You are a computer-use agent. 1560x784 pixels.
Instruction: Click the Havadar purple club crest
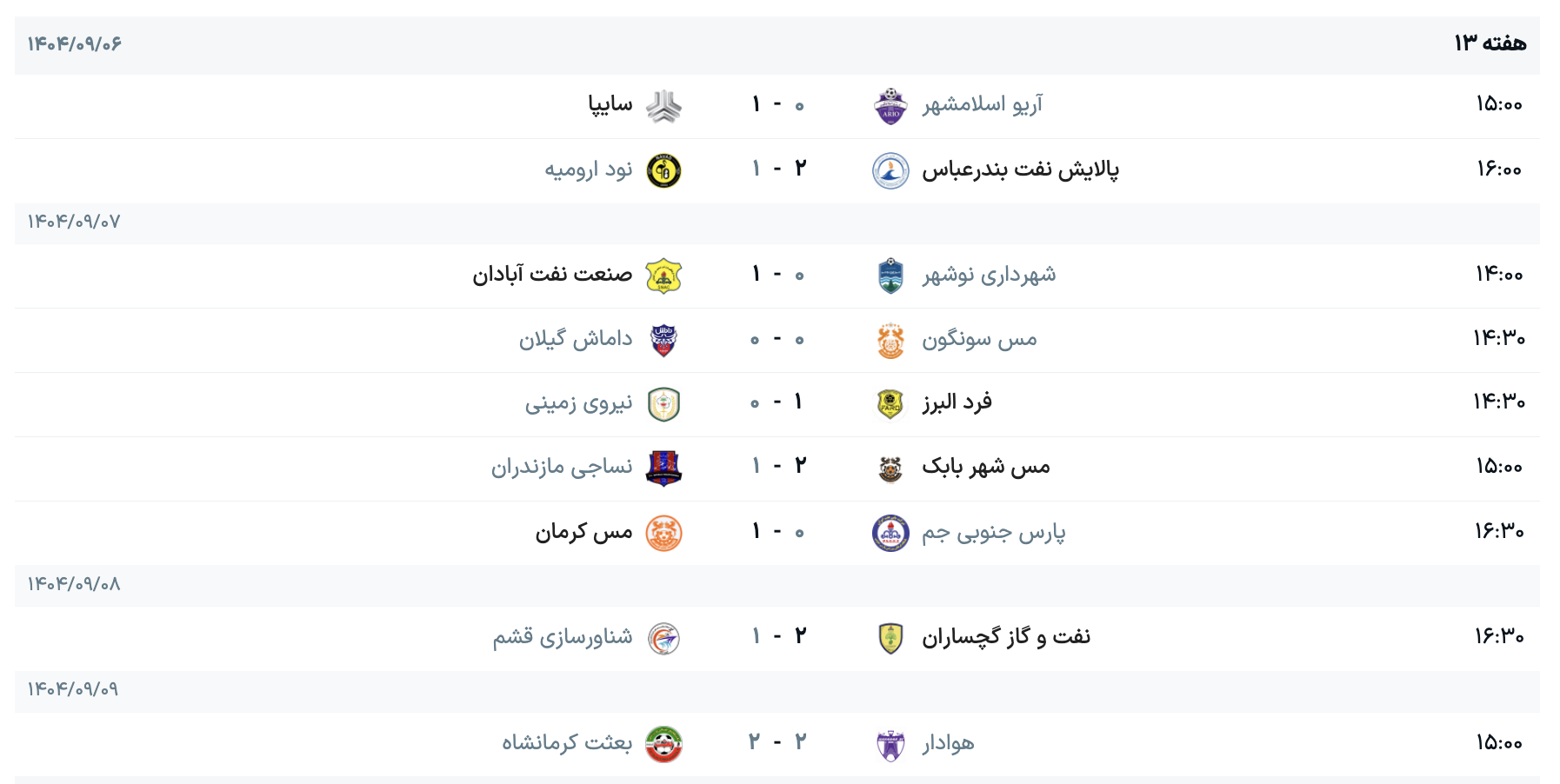pyautogui.click(x=890, y=744)
